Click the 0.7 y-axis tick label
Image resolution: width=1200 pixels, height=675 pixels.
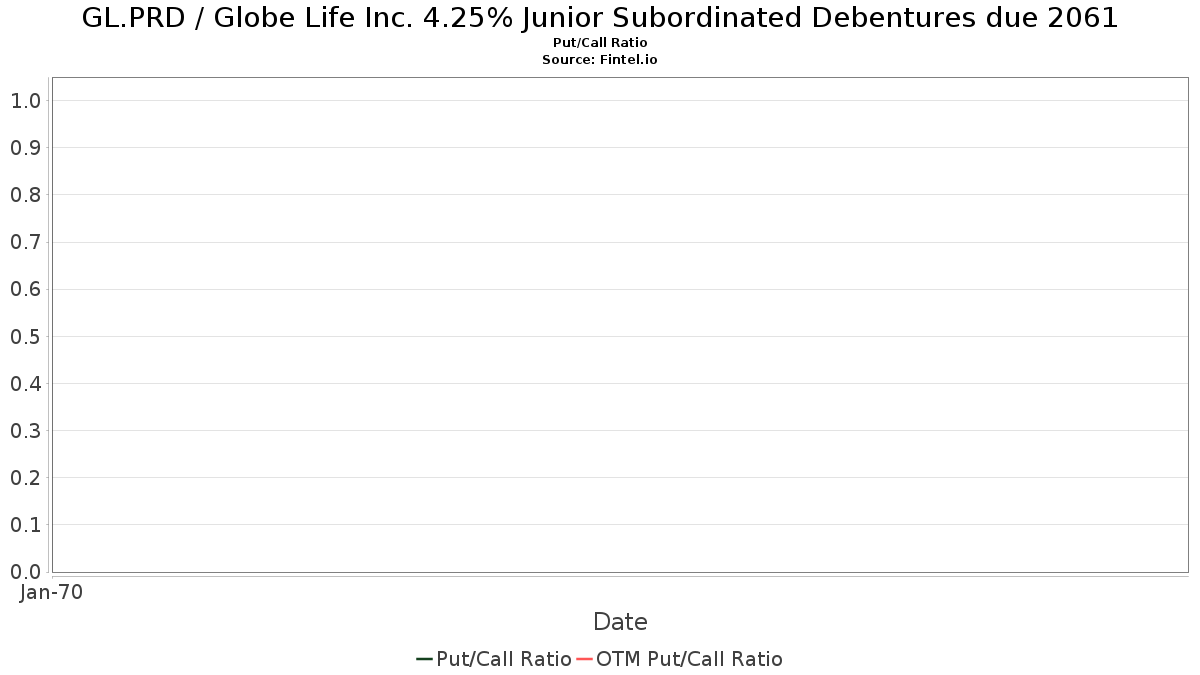[x=25, y=242]
